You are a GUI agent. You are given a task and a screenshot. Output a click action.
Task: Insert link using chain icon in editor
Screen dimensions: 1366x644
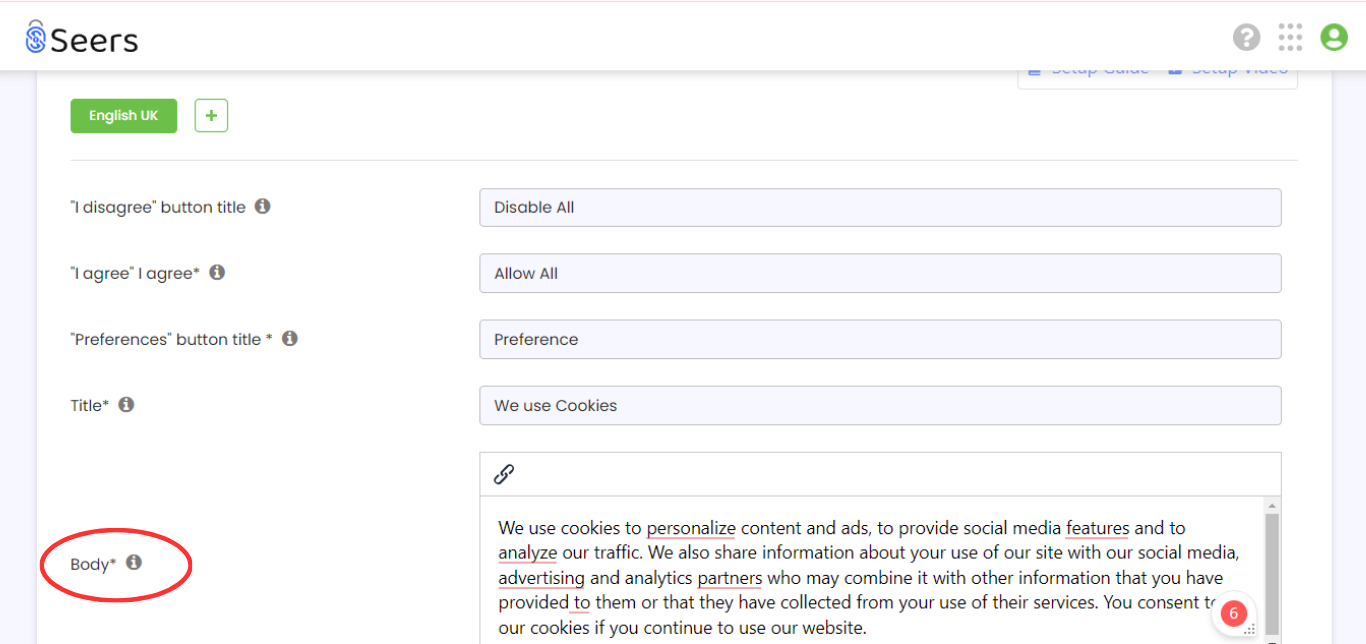(x=504, y=474)
